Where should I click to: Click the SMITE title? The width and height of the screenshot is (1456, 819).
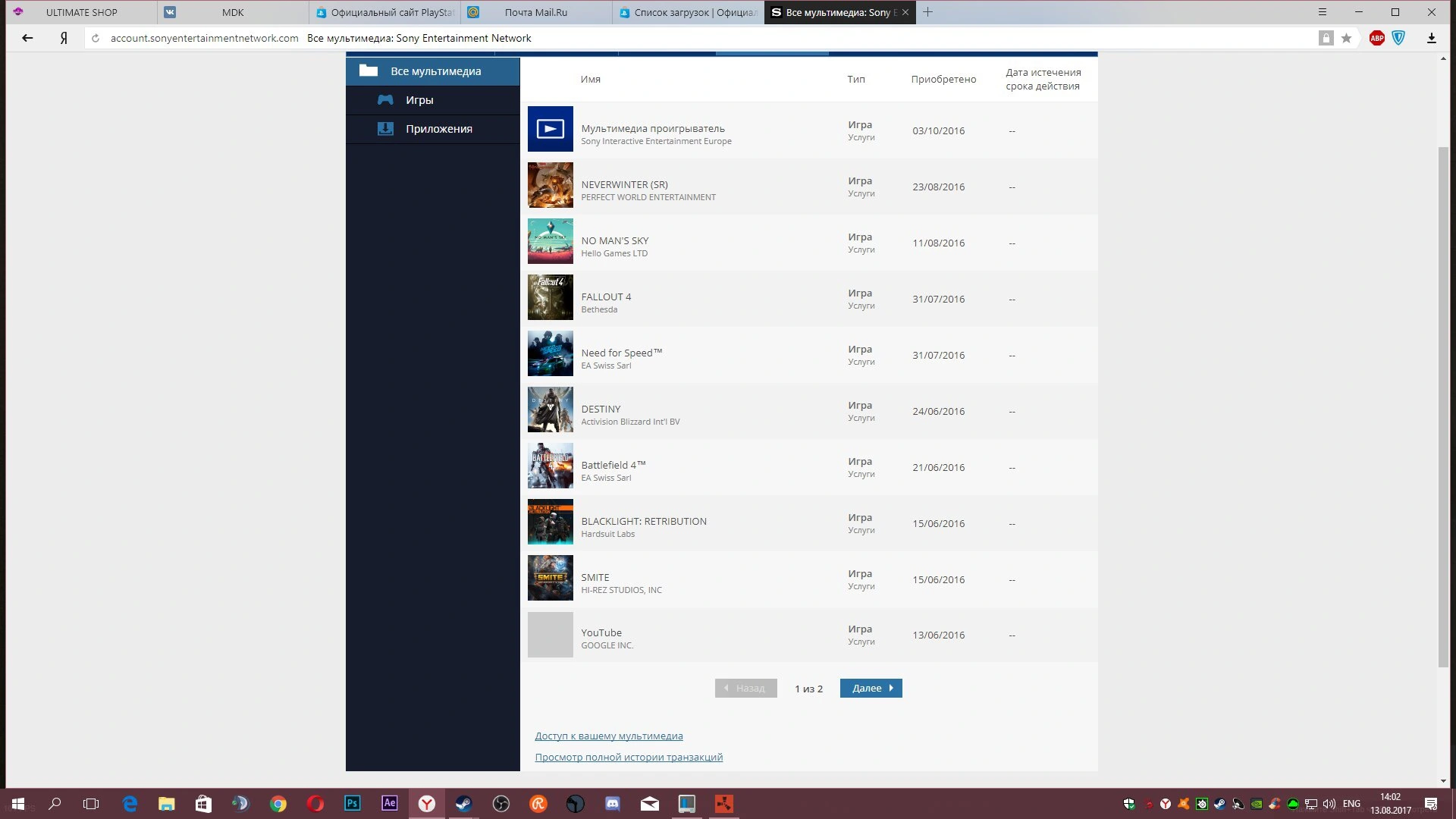click(595, 577)
